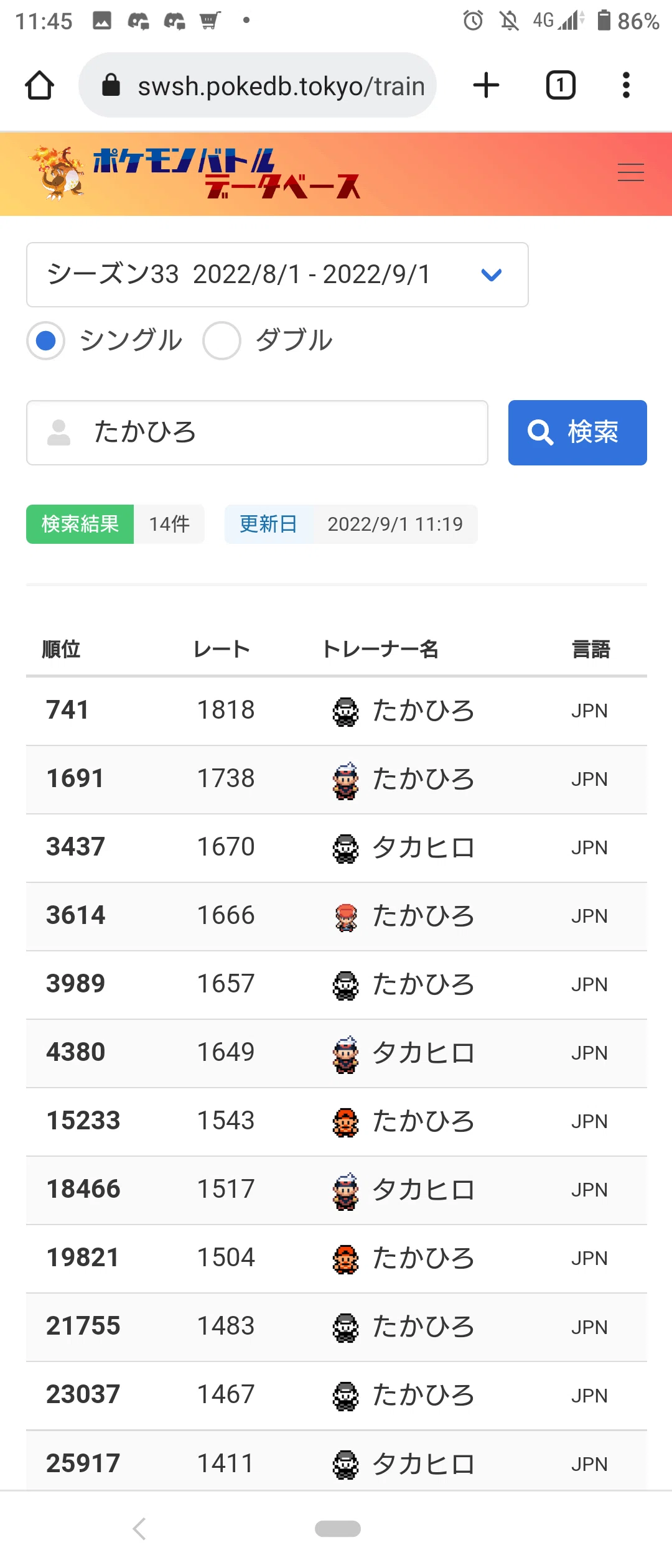Tap the Android back navigation arrow

(x=139, y=1529)
